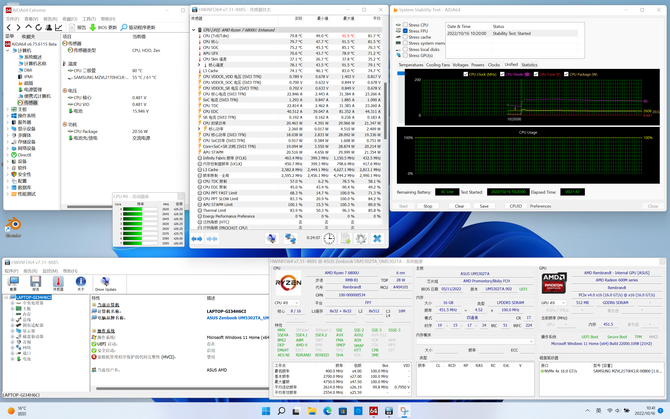
Task: Open GPU #0 selector dropdown in summary
Action: click(553, 303)
